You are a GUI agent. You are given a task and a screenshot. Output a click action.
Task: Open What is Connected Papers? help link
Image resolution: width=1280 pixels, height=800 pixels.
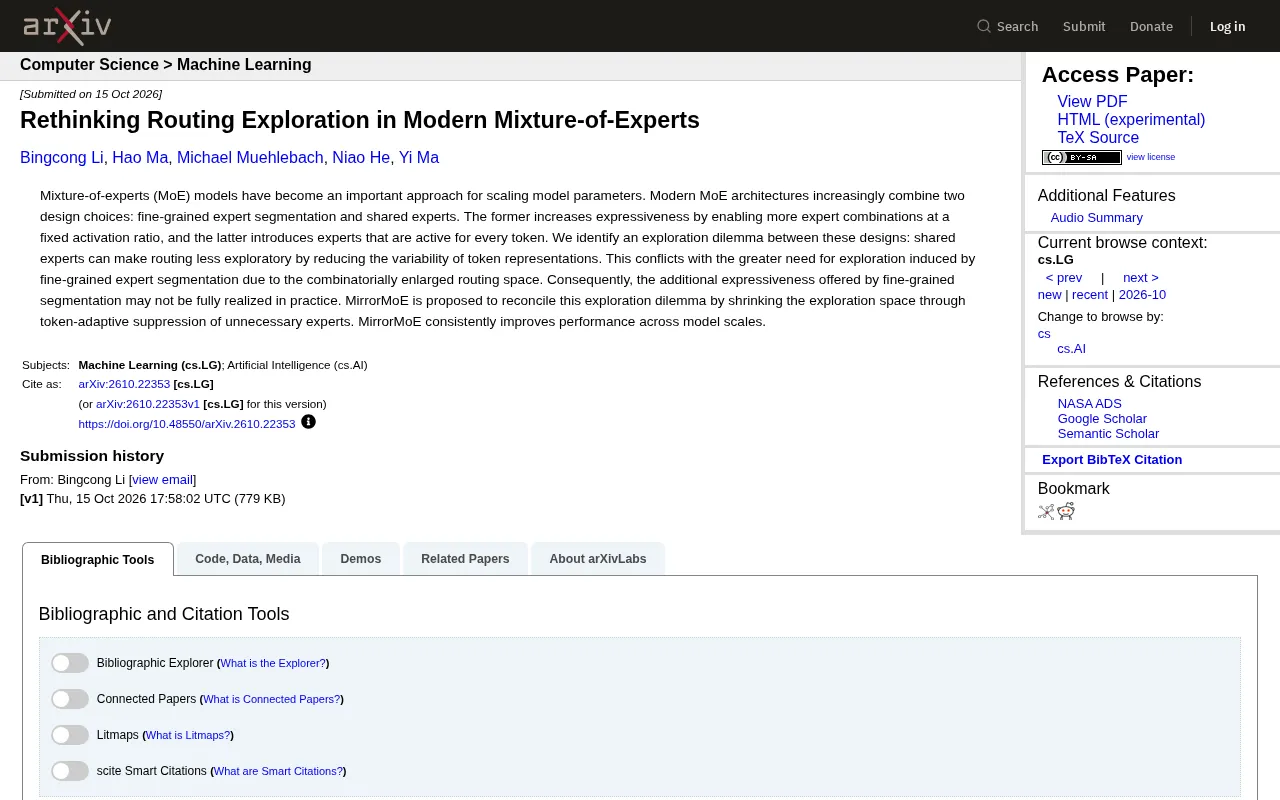point(271,699)
